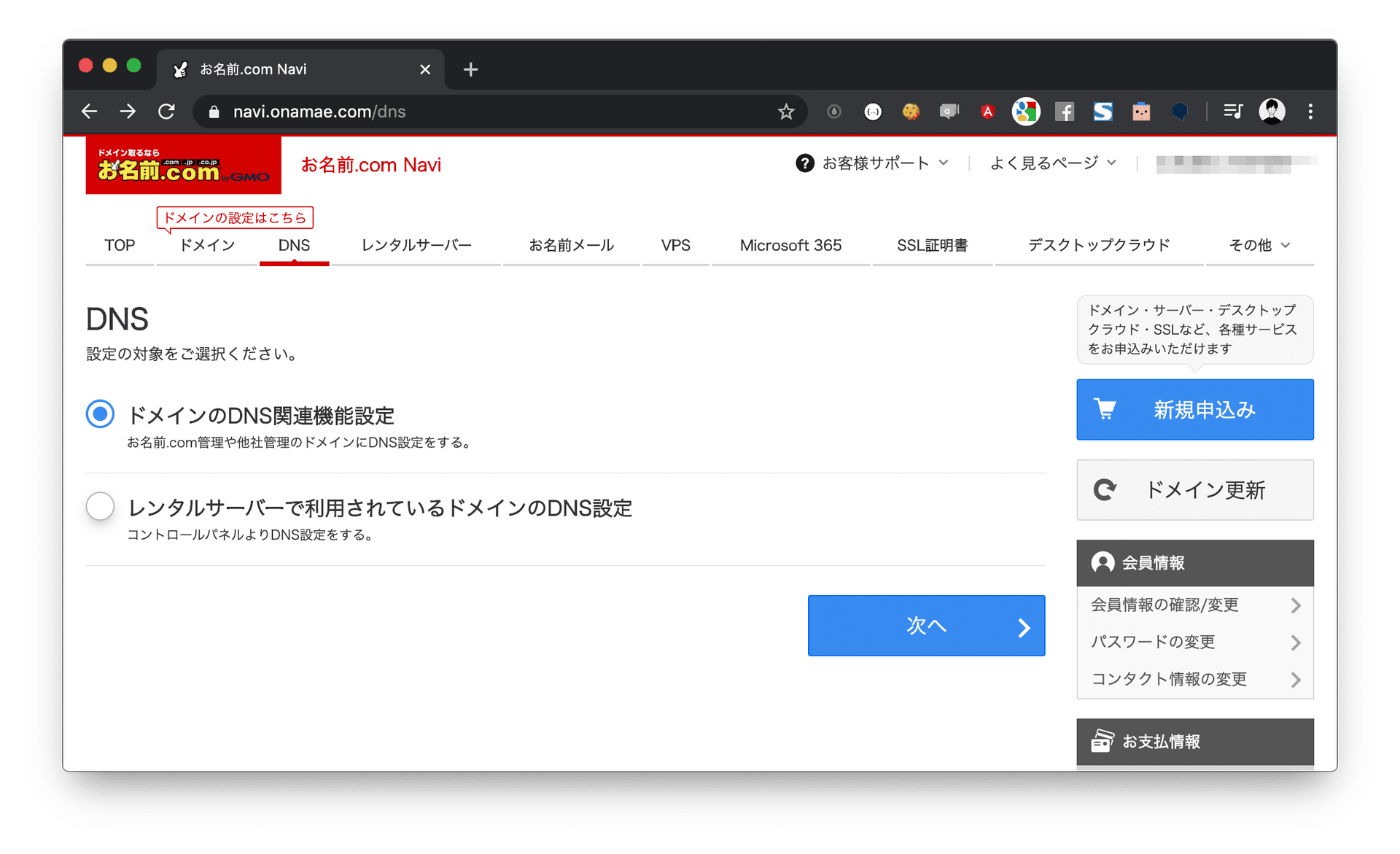Click the lock icon in the address bar
1400x854 pixels.
214,112
